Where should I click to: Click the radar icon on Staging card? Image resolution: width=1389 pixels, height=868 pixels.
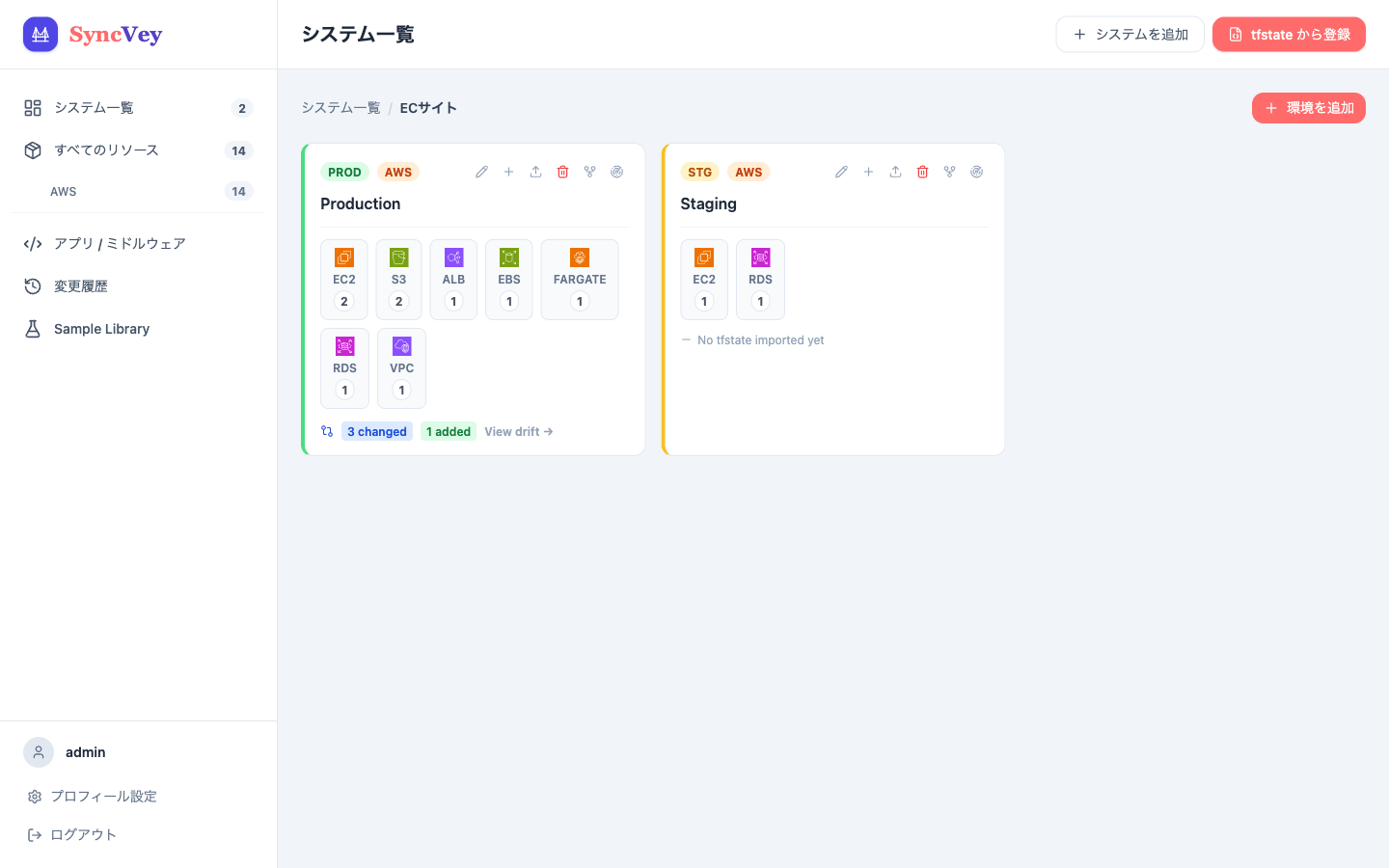point(976,172)
